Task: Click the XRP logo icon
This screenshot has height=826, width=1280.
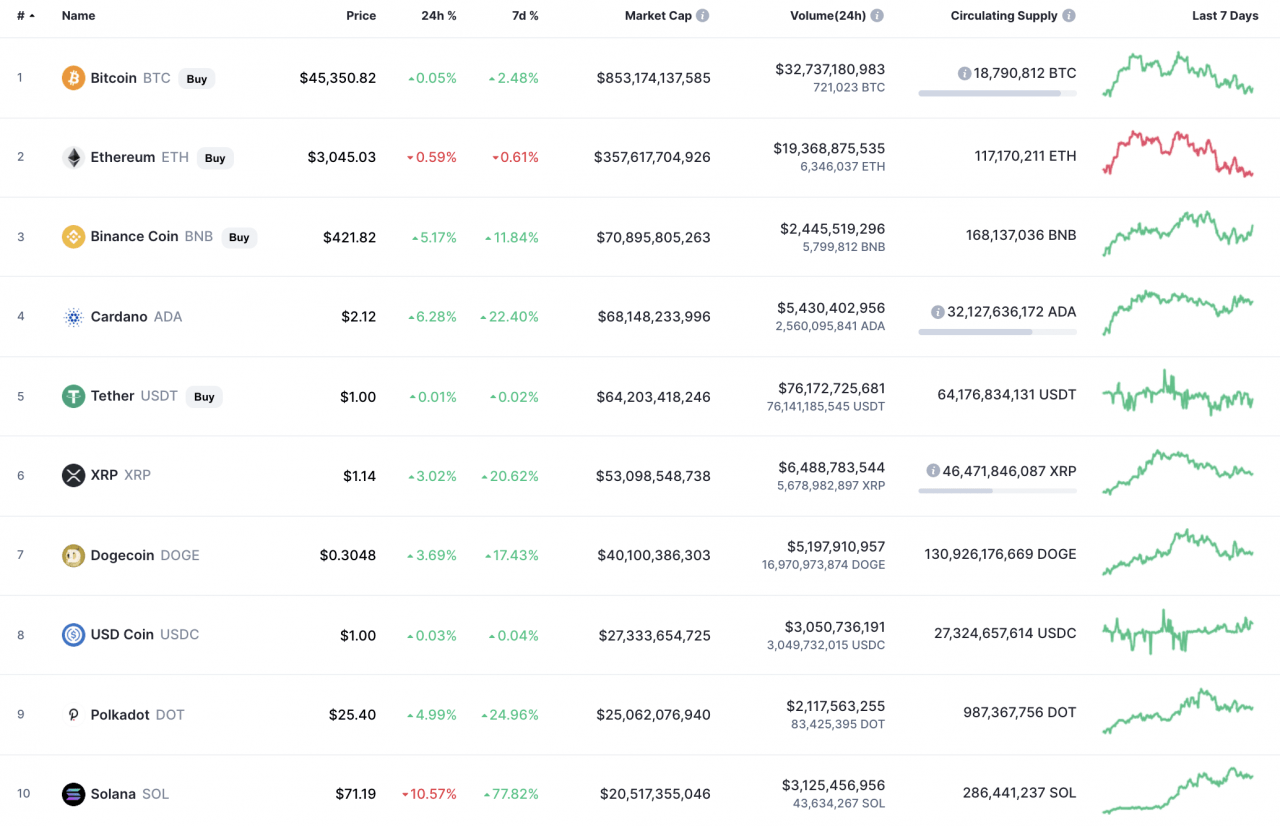Action: (73, 475)
